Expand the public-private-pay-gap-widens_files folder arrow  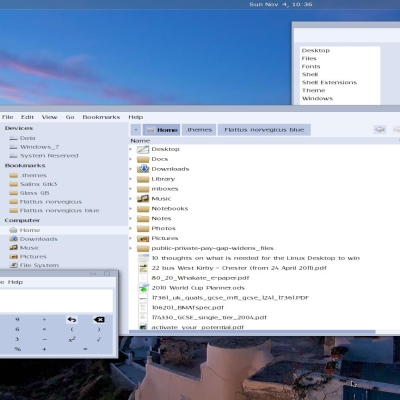(131, 248)
